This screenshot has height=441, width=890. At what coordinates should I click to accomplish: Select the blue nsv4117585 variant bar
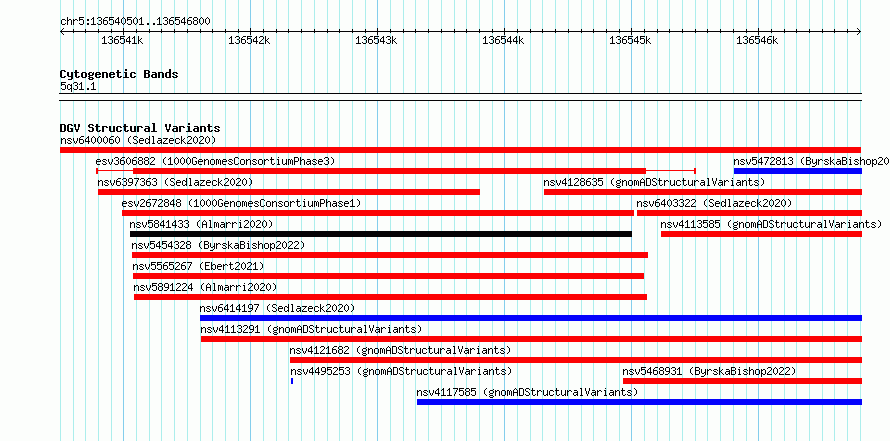639,402
